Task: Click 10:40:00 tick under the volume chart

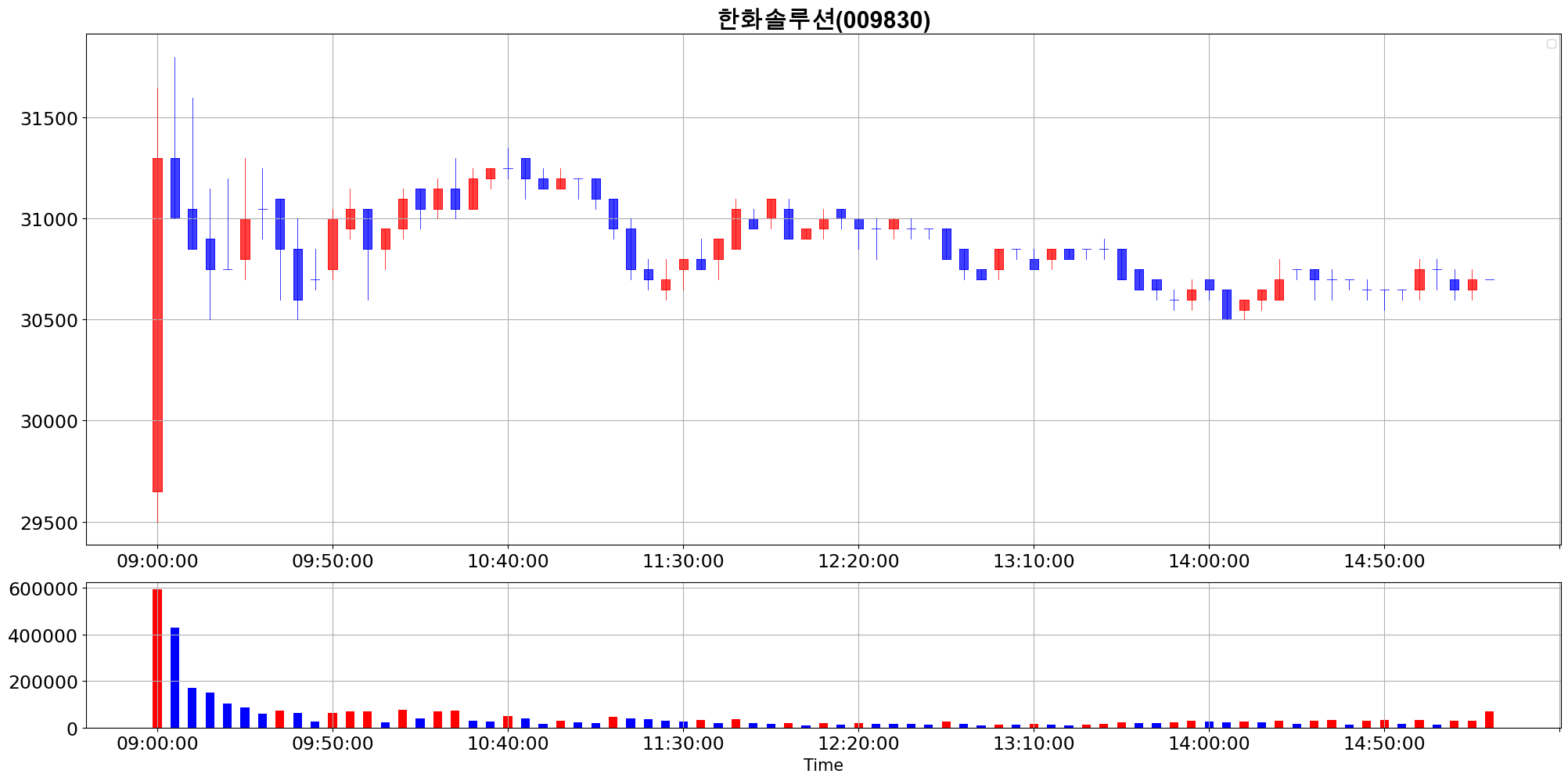Action: (x=508, y=744)
